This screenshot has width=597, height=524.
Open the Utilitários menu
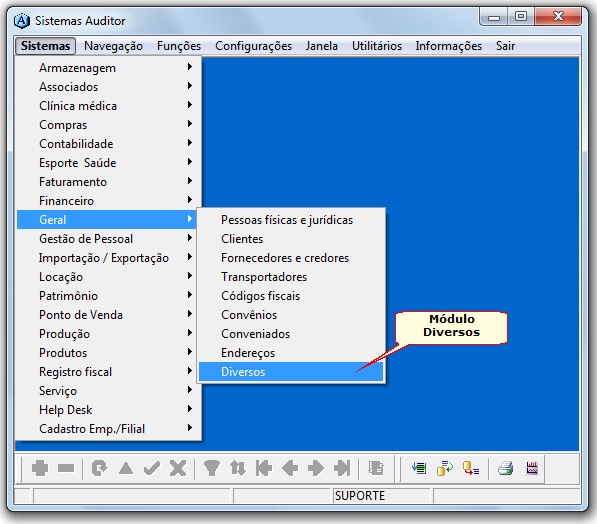pyautogui.click(x=377, y=46)
